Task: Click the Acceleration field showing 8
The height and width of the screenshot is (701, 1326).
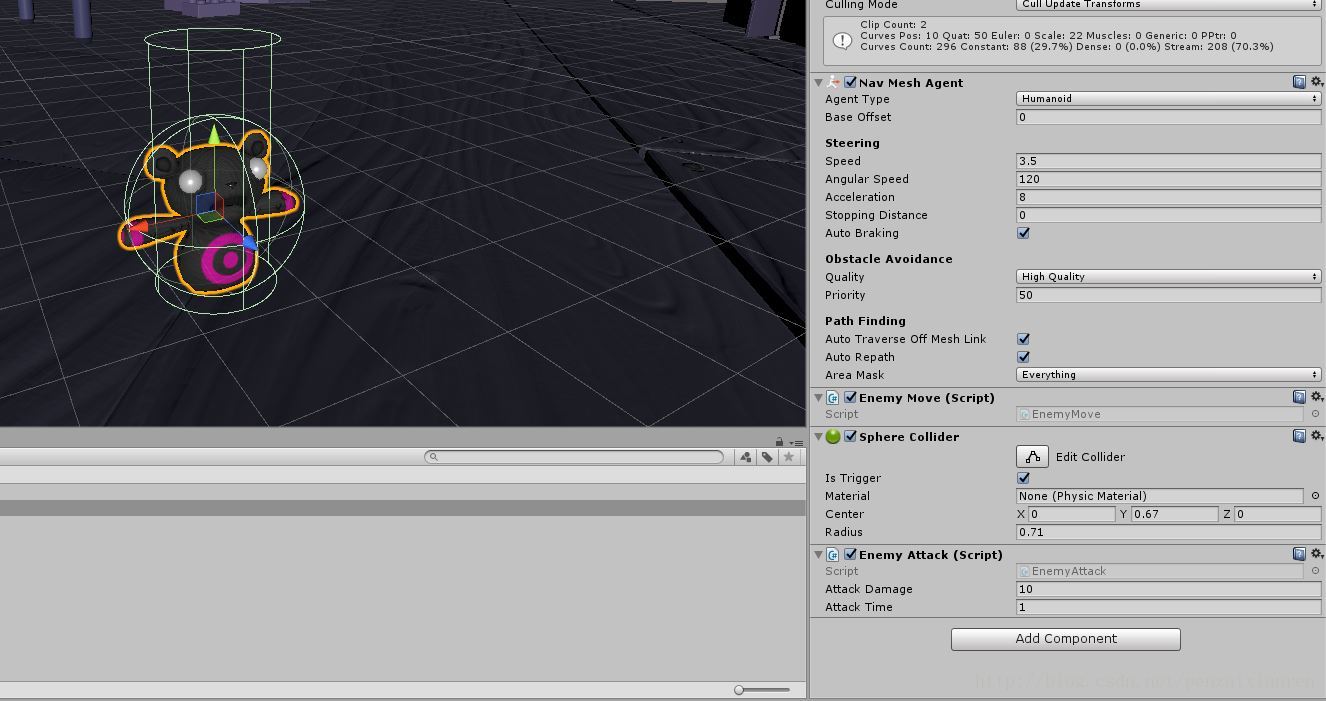Action: pos(1169,197)
